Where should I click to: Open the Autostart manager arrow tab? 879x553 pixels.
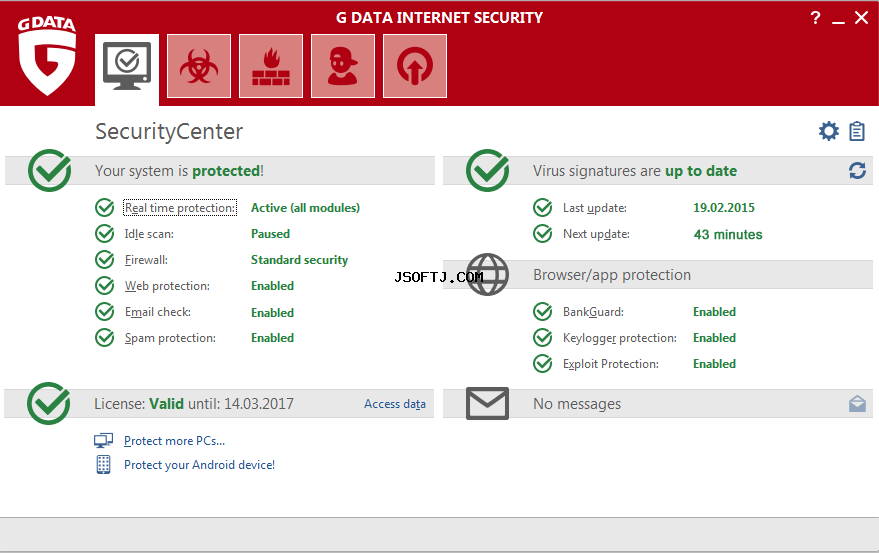pos(415,66)
